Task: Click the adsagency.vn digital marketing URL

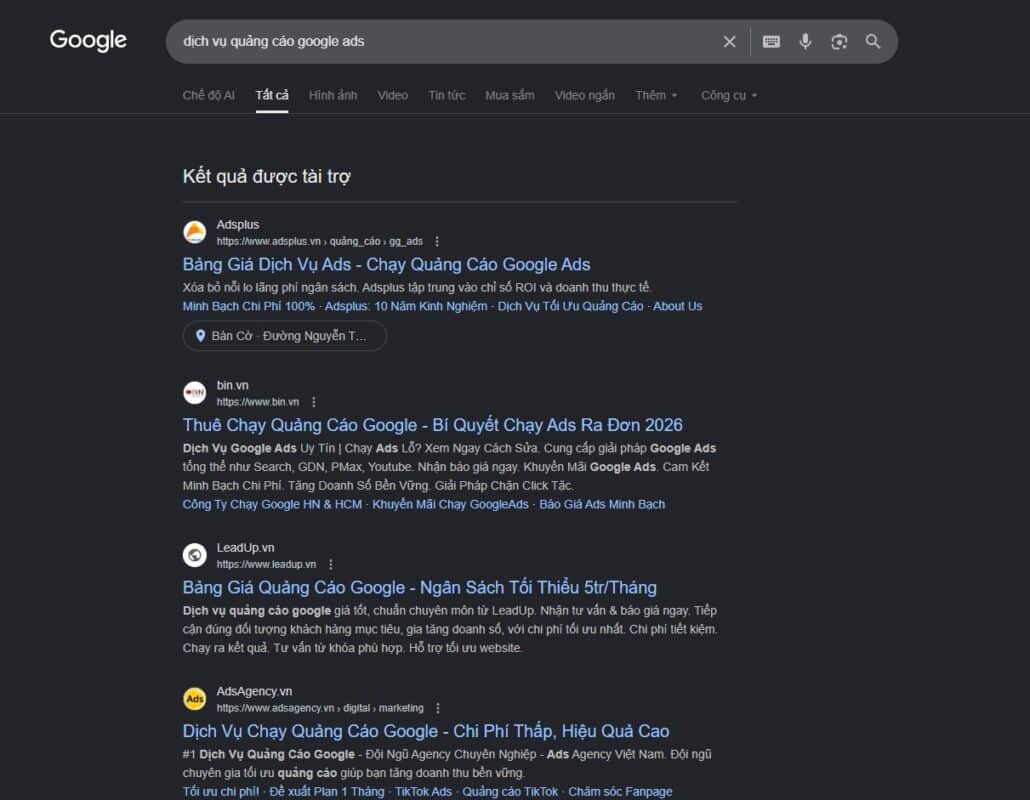Action: click(x=320, y=708)
